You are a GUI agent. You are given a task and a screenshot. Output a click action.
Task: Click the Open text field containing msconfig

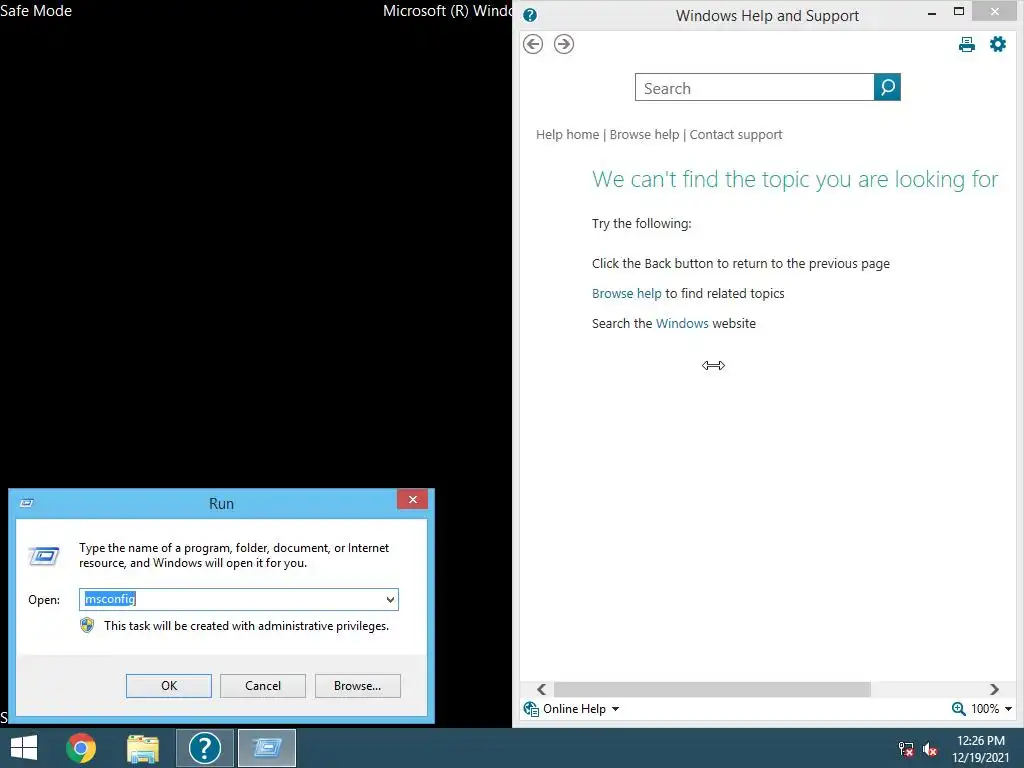(x=232, y=600)
